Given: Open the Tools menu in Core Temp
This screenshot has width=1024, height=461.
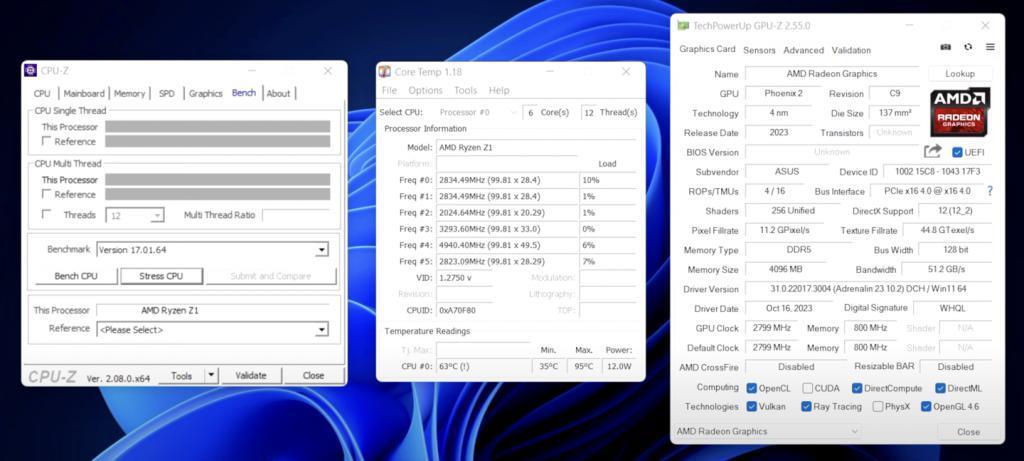Looking at the screenshot, I should 466,90.
